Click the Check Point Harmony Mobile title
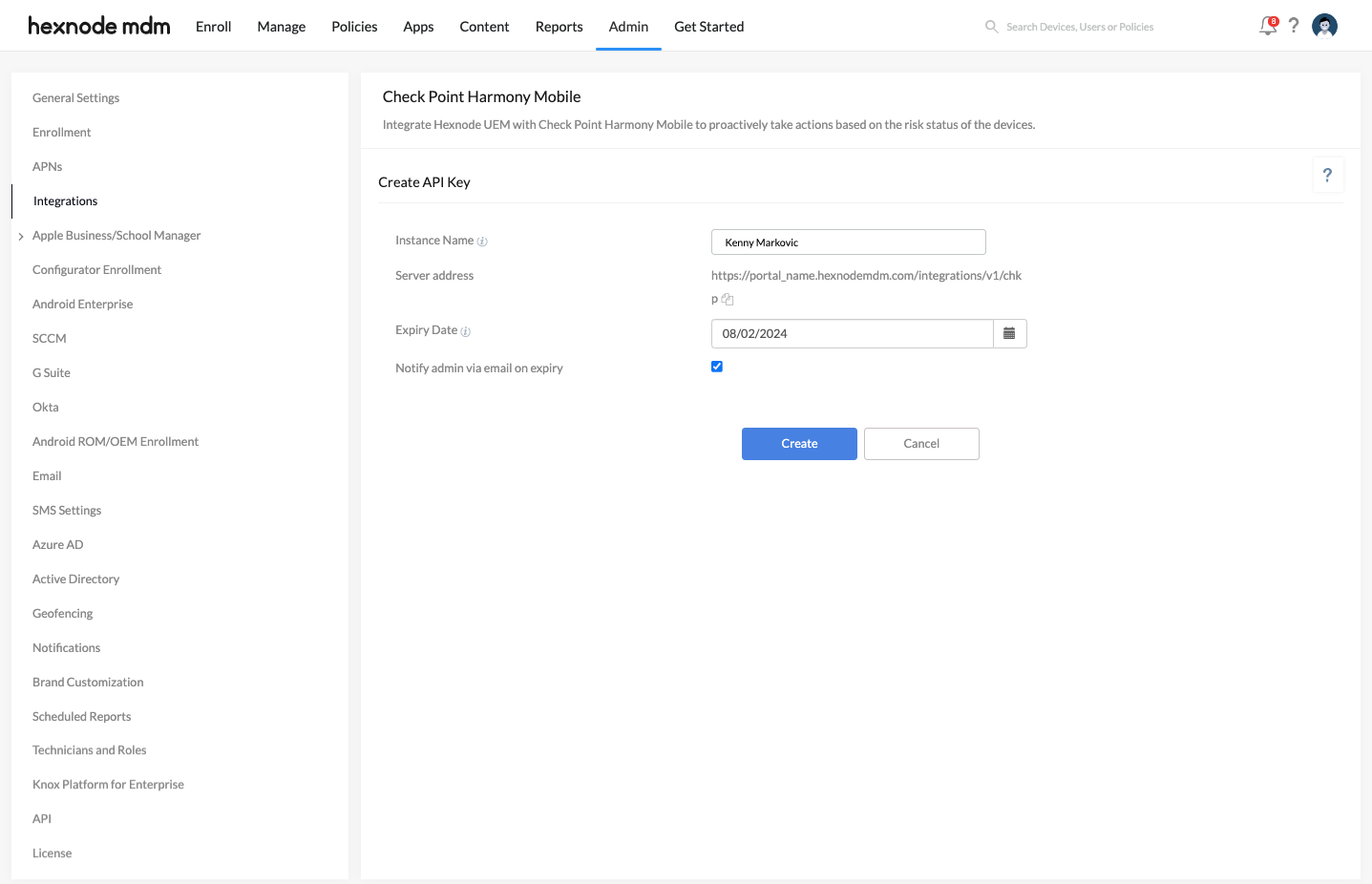 click(481, 96)
